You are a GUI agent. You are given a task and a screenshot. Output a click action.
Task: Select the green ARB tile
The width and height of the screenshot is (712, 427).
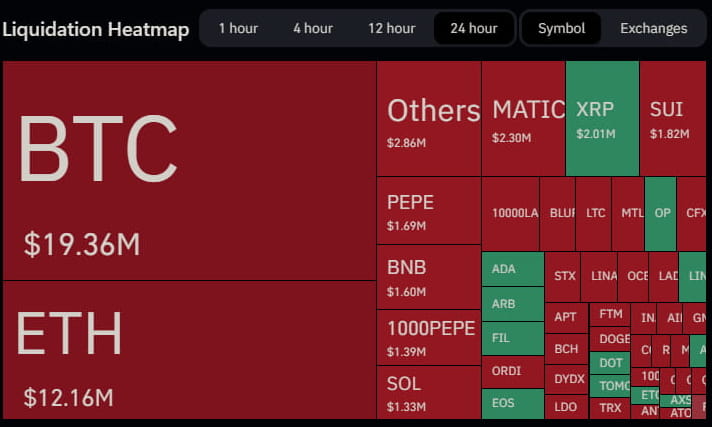(x=512, y=304)
